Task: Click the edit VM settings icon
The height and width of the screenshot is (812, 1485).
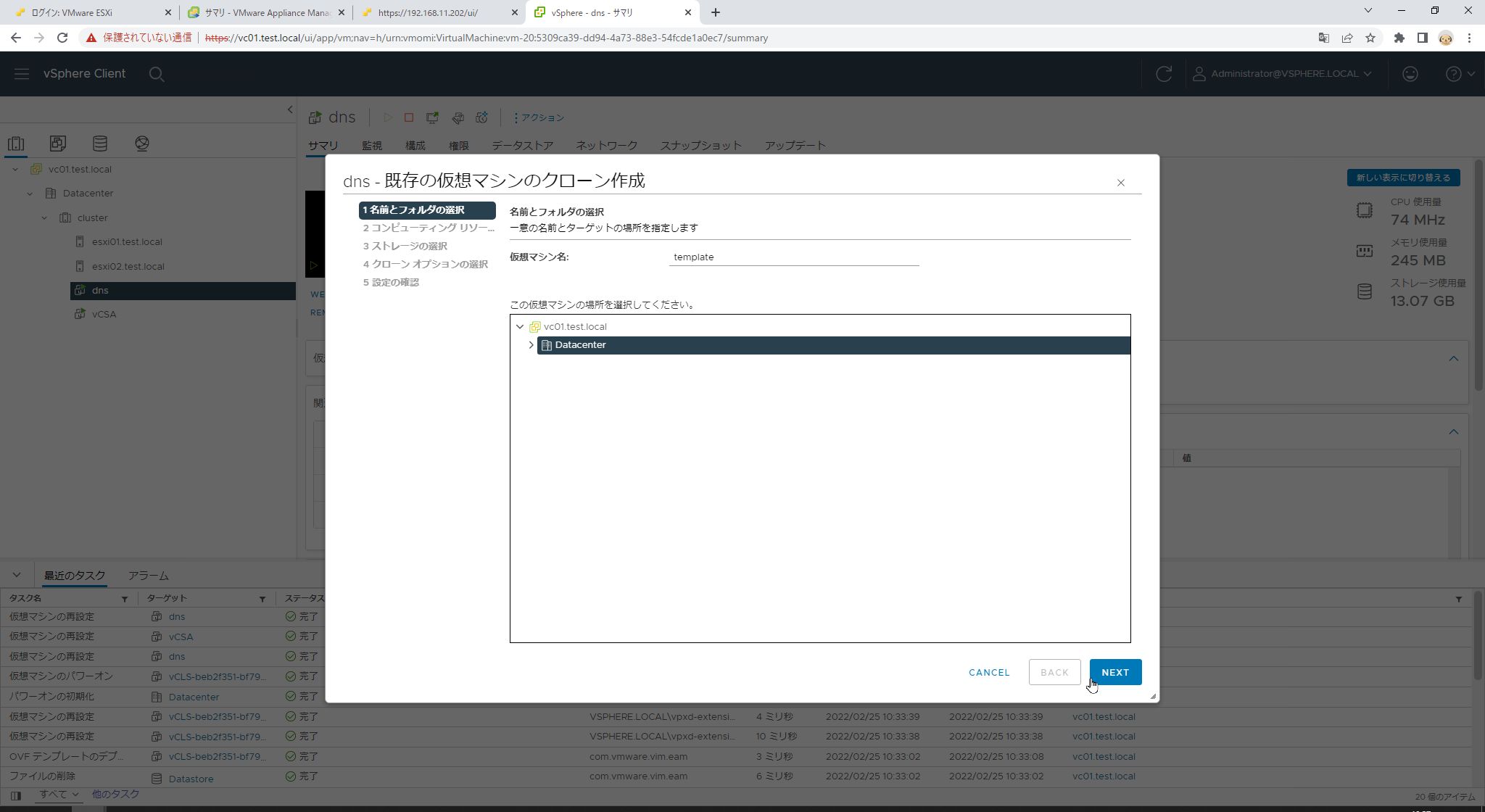Action: point(458,117)
